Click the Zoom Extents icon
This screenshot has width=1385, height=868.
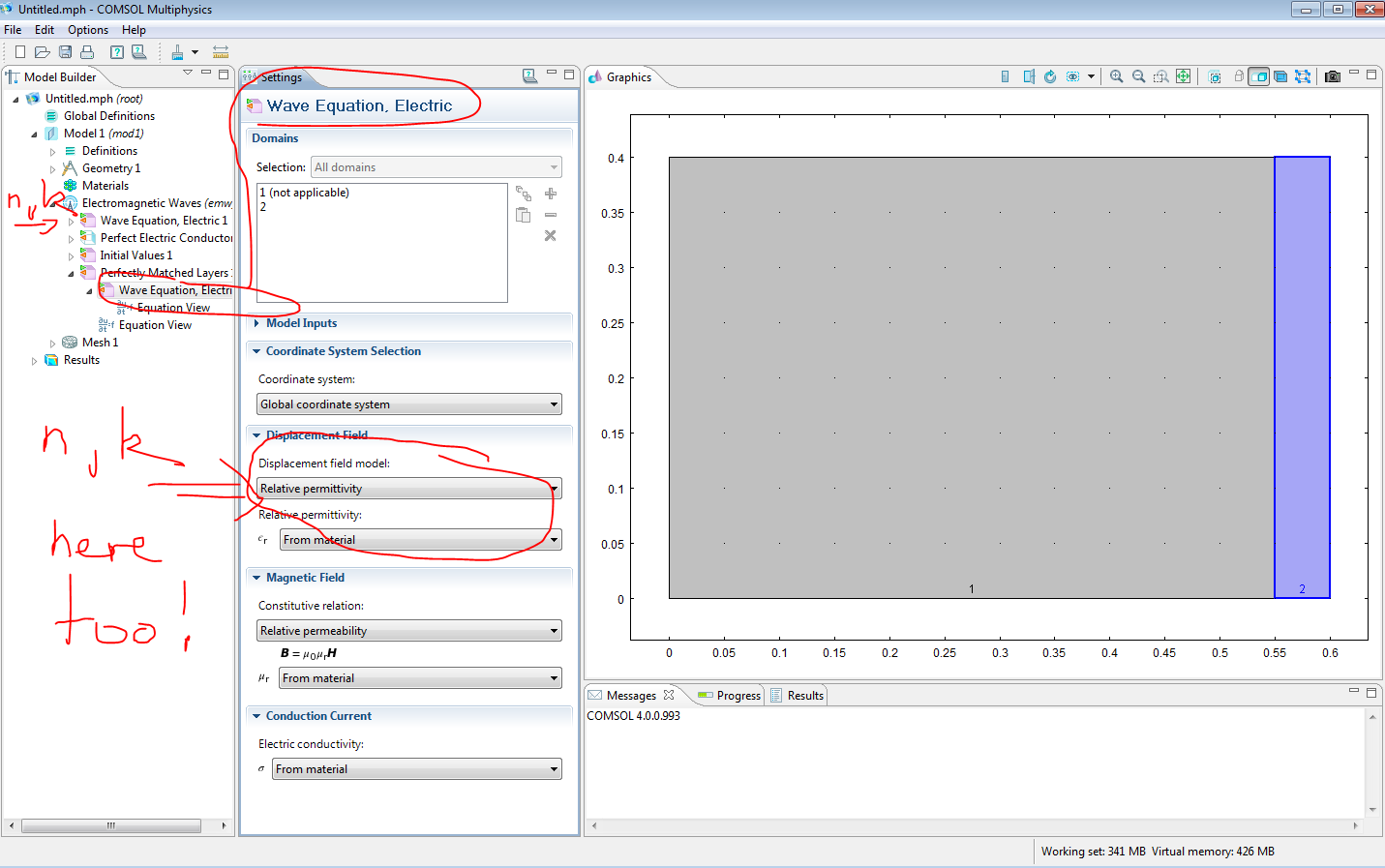click(x=1183, y=76)
